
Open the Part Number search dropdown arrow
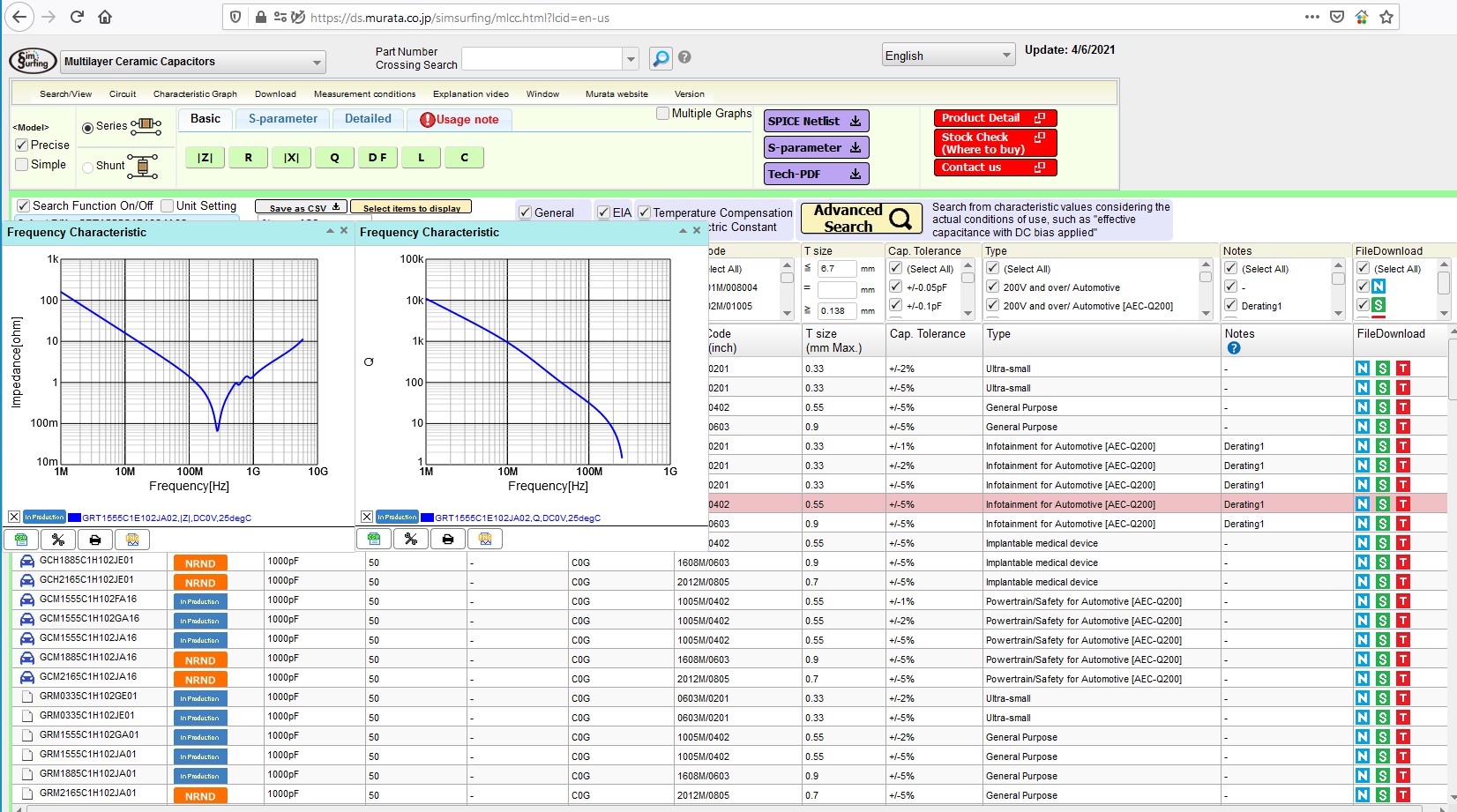630,59
